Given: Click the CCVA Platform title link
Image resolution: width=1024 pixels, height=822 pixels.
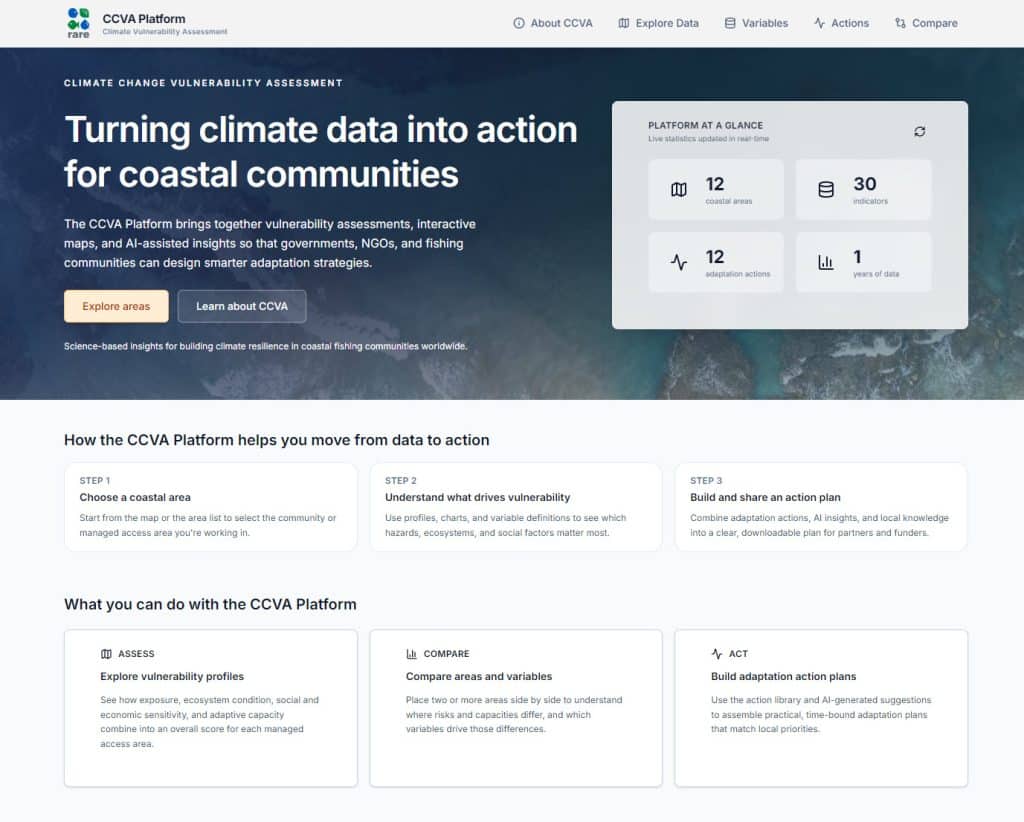Looking at the screenshot, I should [144, 18].
